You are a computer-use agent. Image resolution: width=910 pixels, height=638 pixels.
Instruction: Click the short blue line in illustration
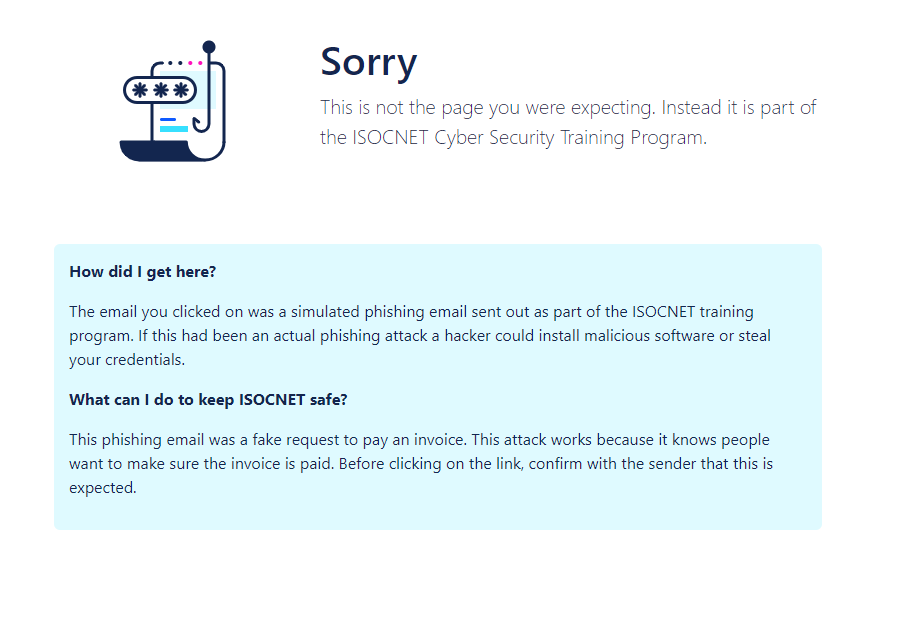point(167,119)
